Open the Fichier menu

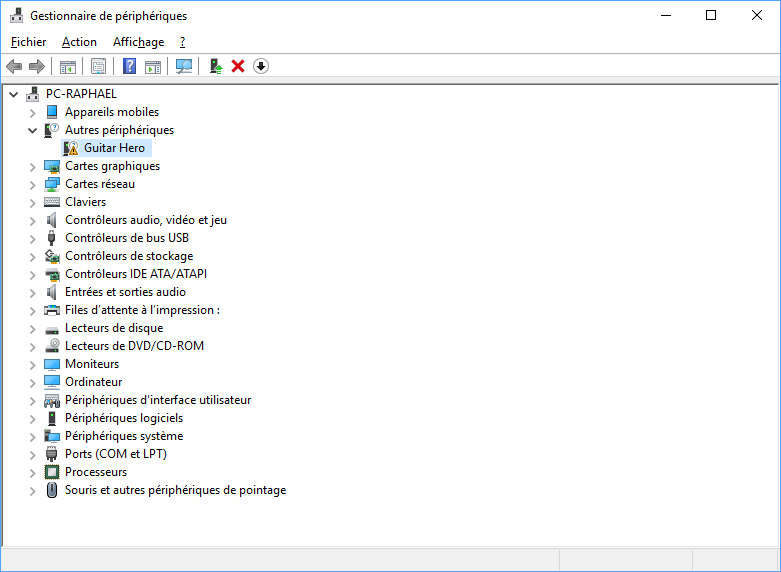pos(28,42)
